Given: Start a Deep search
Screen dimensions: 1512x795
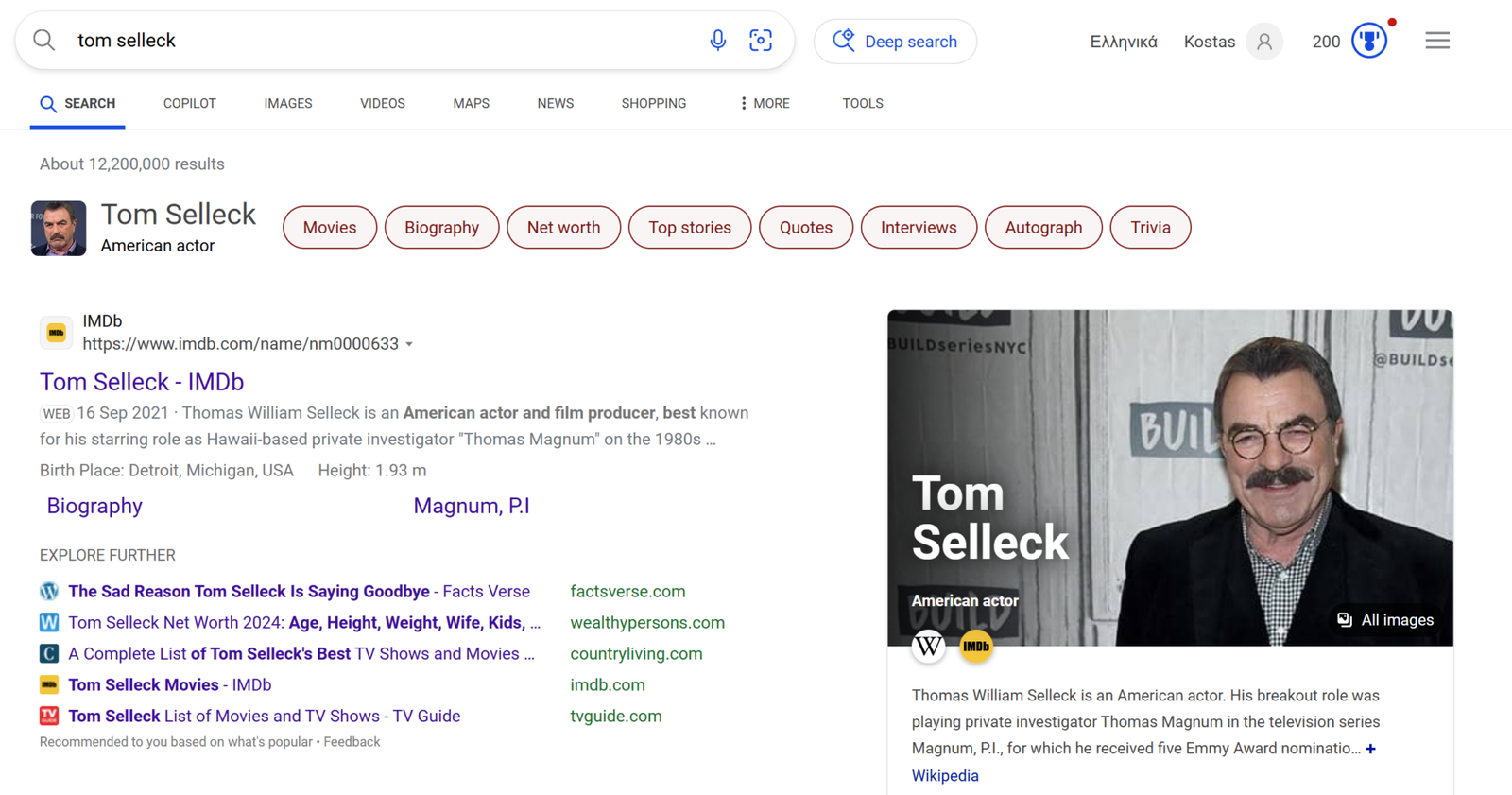Looking at the screenshot, I should (895, 42).
